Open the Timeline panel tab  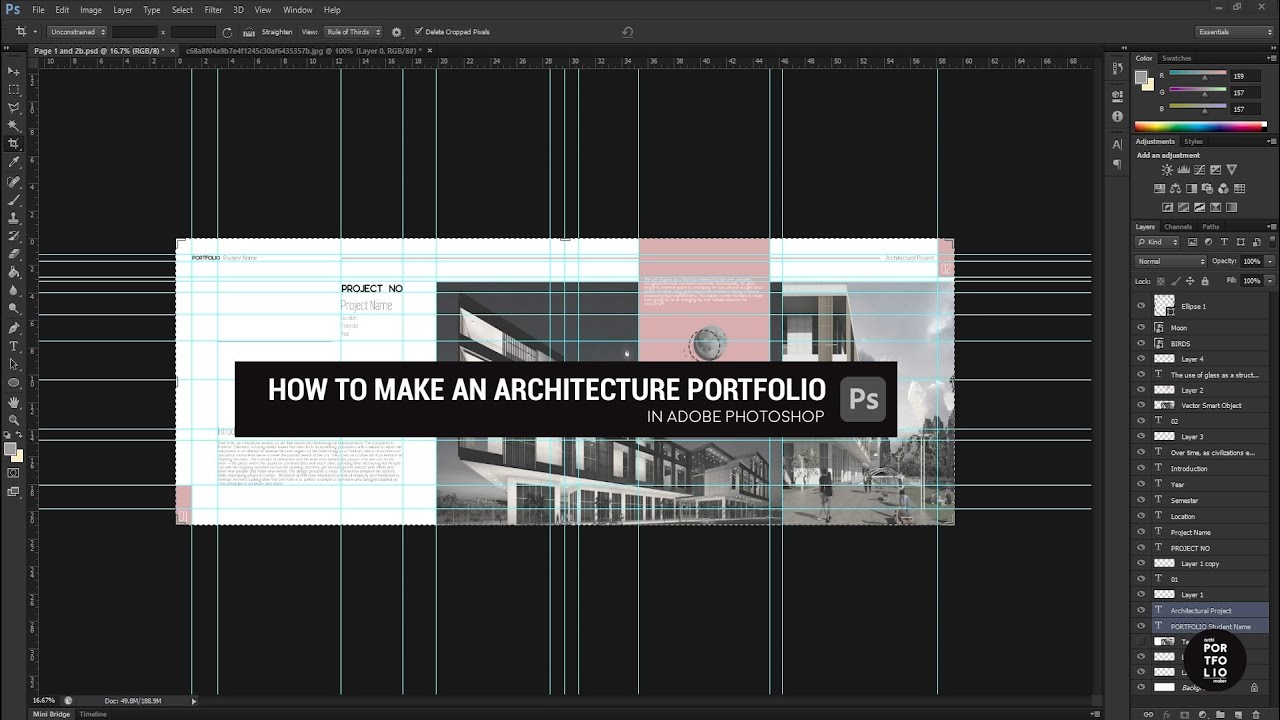pos(93,714)
